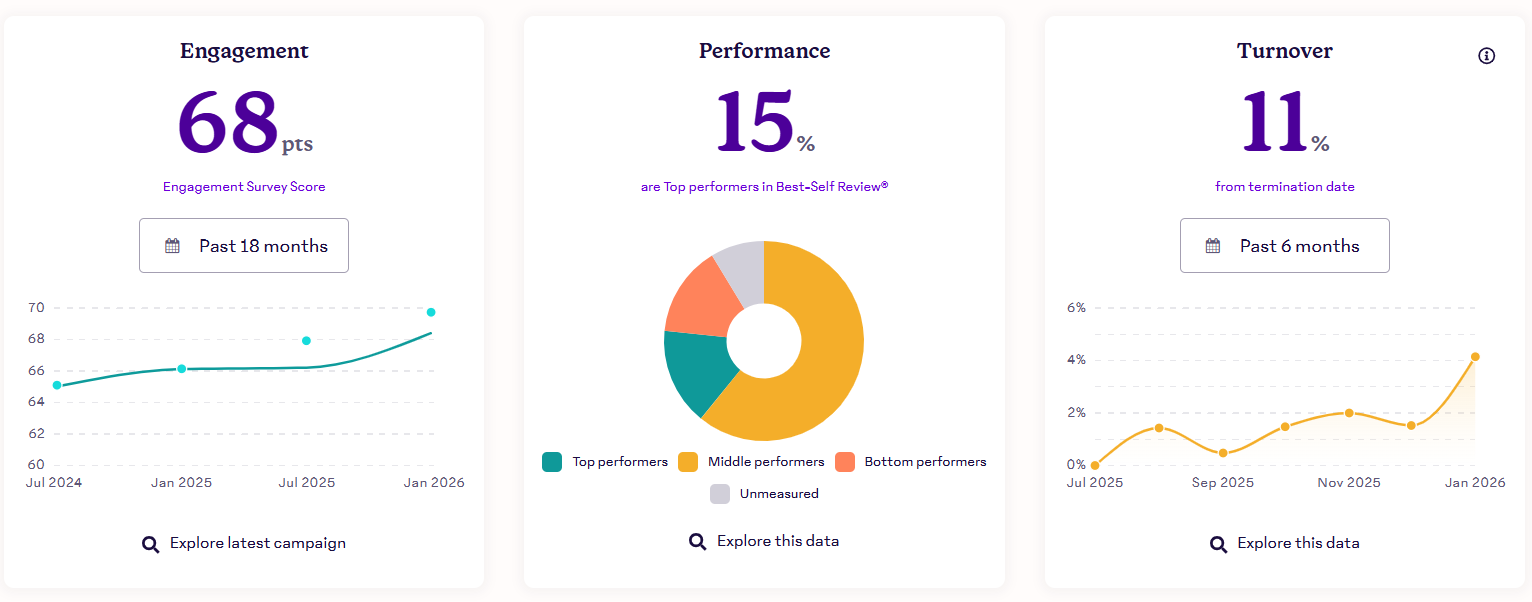
Task: Open the Past 18 months date dropdown
Action: point(244,246)
